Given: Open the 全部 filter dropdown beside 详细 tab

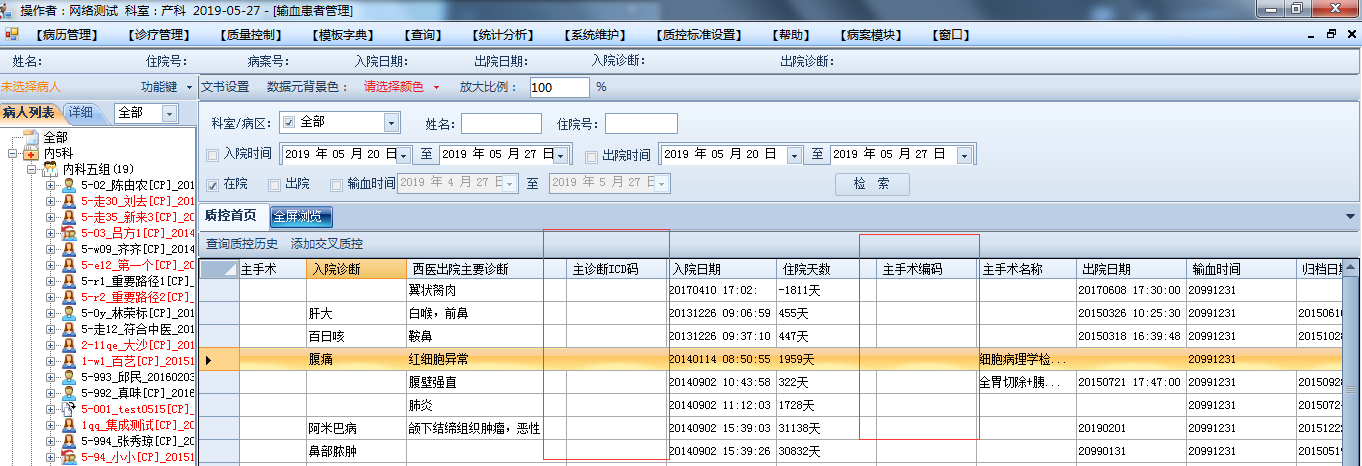Looking at the screenshot, I should 169,113.
